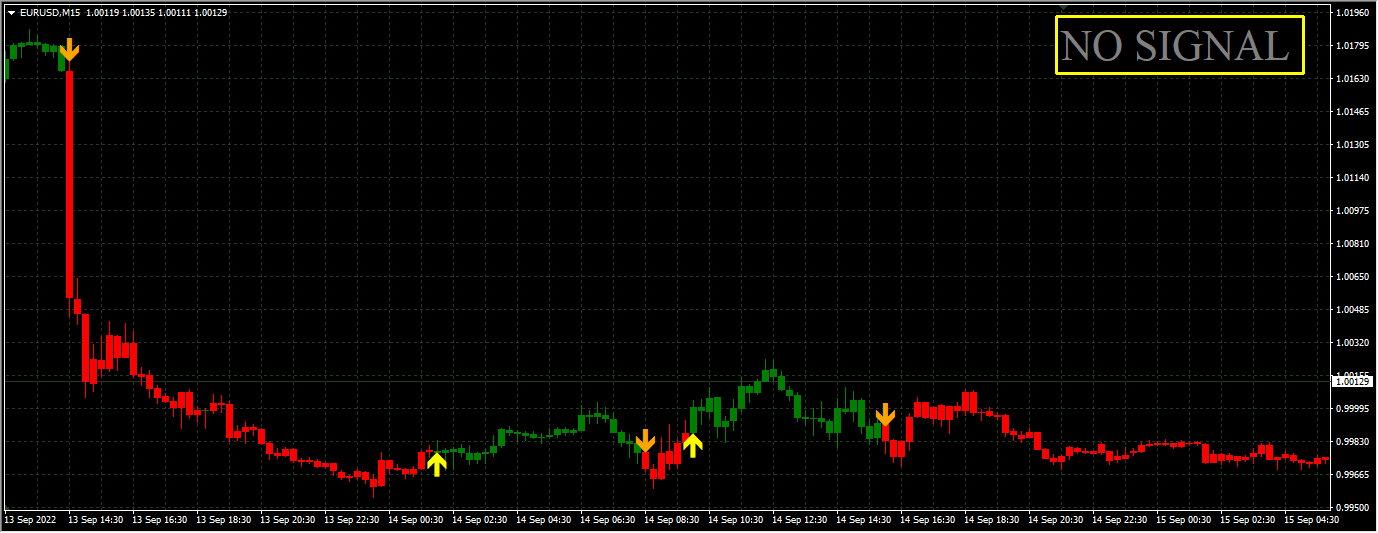Click the 14 Sep 16:30 time label
This screenshot has width=1378, height=533.
click(x=930, y=520)
